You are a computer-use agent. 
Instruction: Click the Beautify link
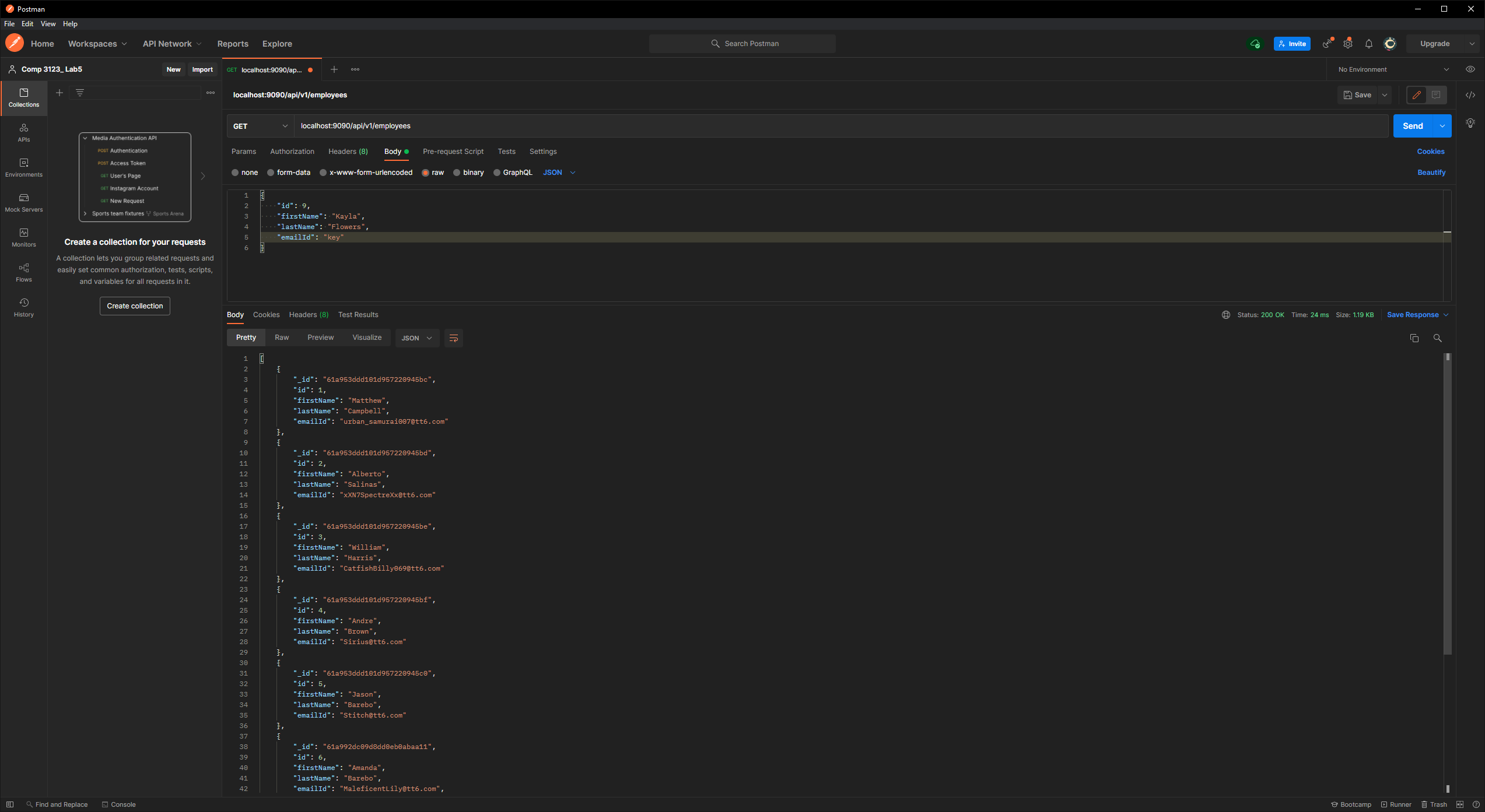click(x=1431, y=173)
